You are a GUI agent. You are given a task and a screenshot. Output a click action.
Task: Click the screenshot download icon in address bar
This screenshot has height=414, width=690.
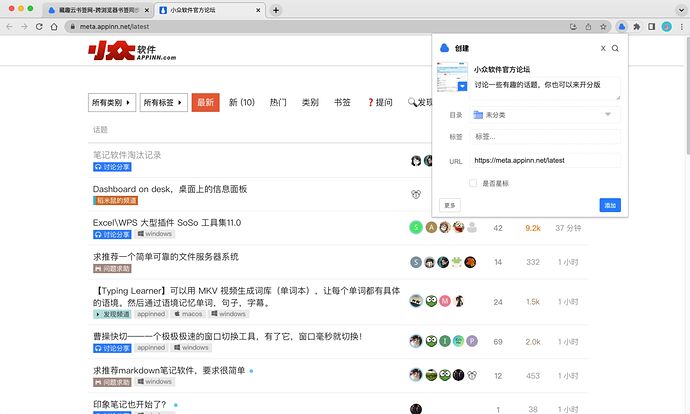point(573,27)
